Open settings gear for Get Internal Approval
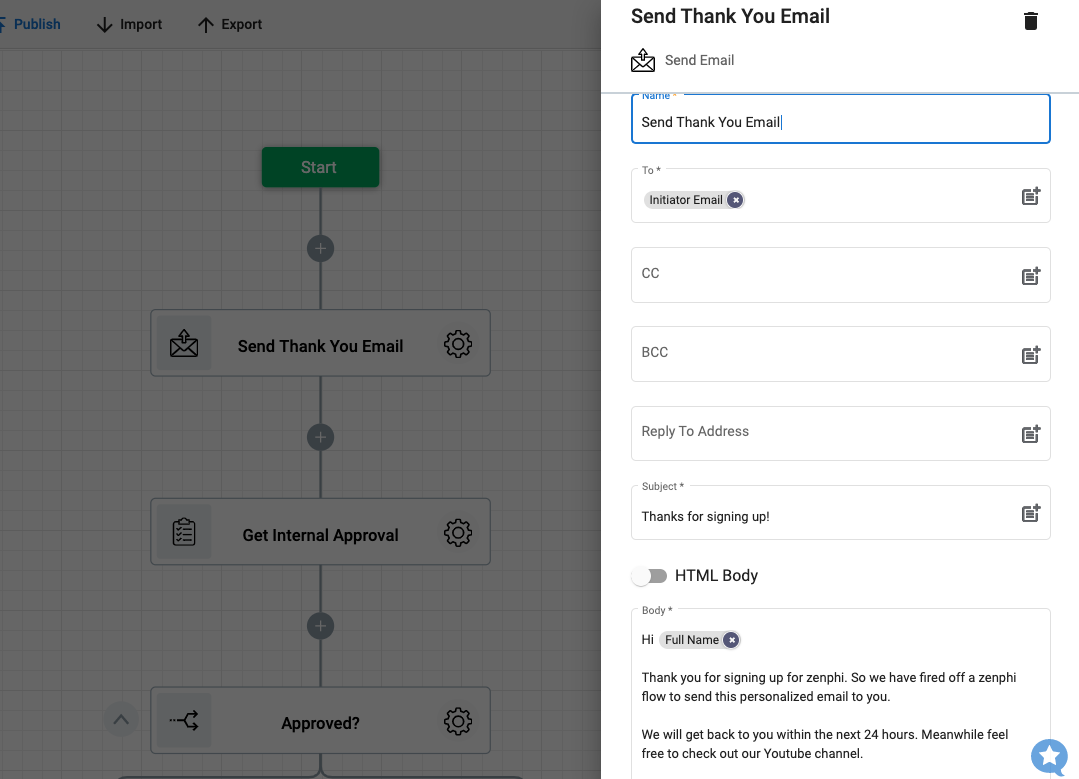The width and height of the screenshot is (1079, 779). pyautogui.click(x=458, y=532)
